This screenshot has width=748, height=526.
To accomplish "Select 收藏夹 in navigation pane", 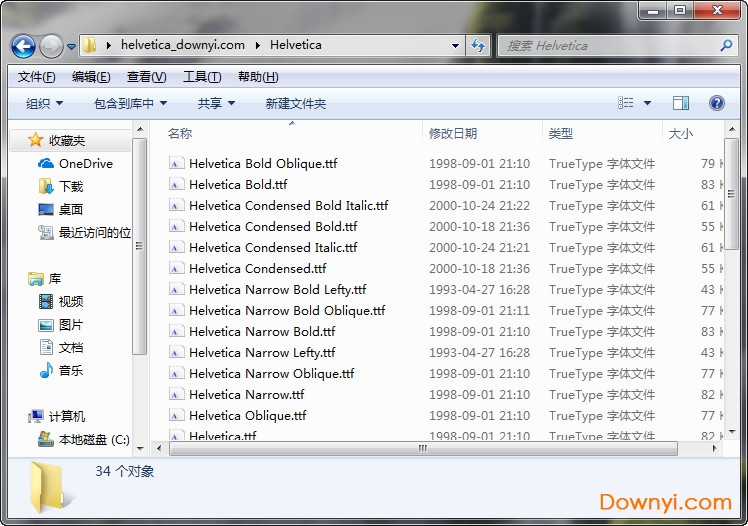I will [66, 141].
